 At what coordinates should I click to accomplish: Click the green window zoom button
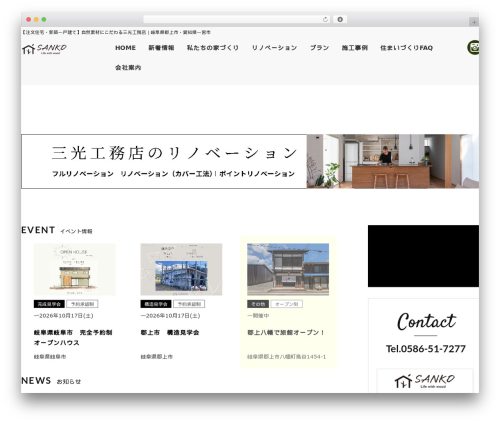coord(44,20)
